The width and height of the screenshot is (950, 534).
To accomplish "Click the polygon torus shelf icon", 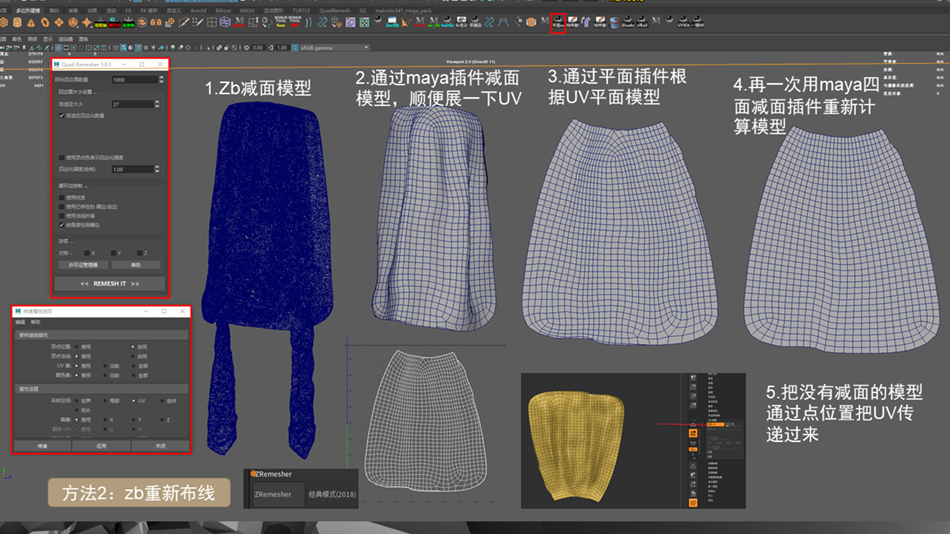I will [45, 22].
